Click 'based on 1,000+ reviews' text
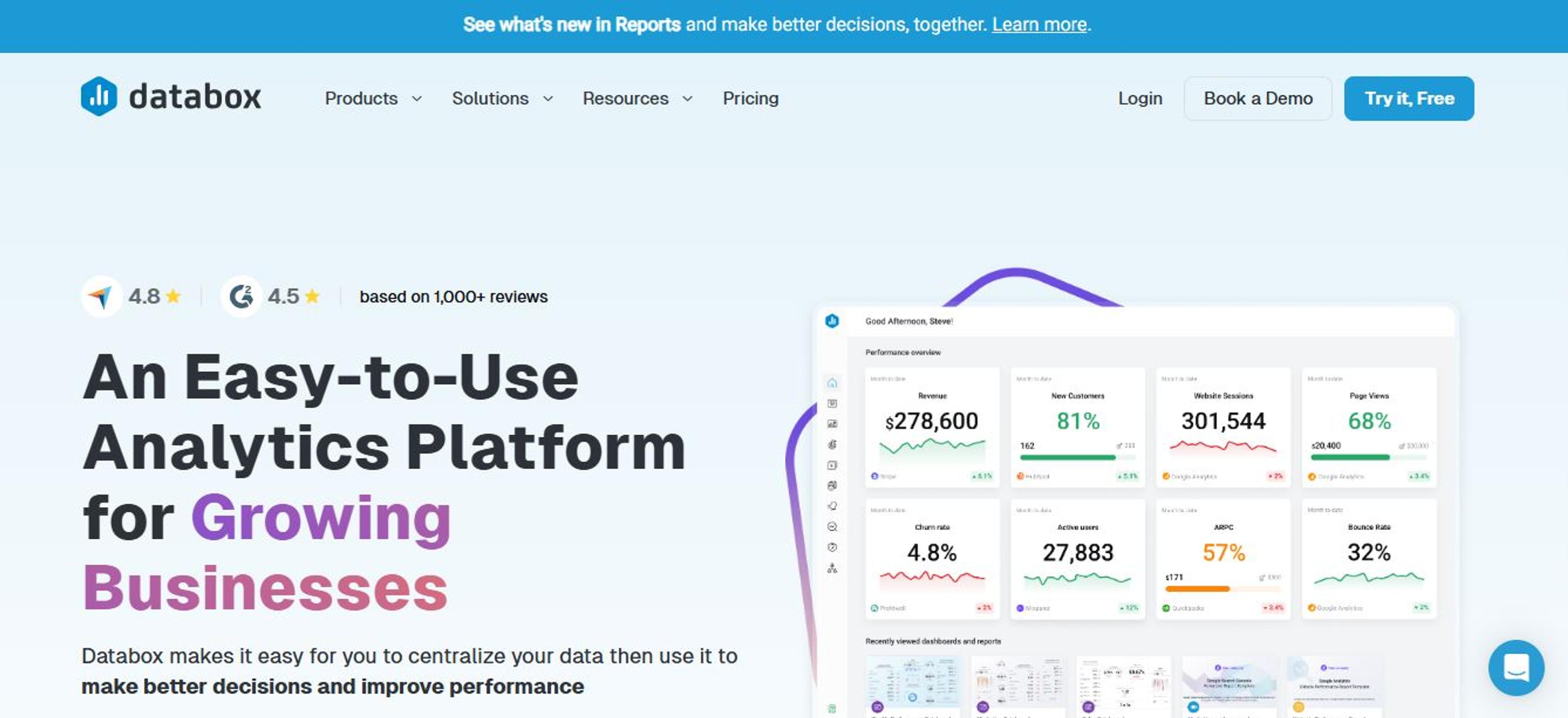Viewport: 1568px width, 718px height. 454,296
